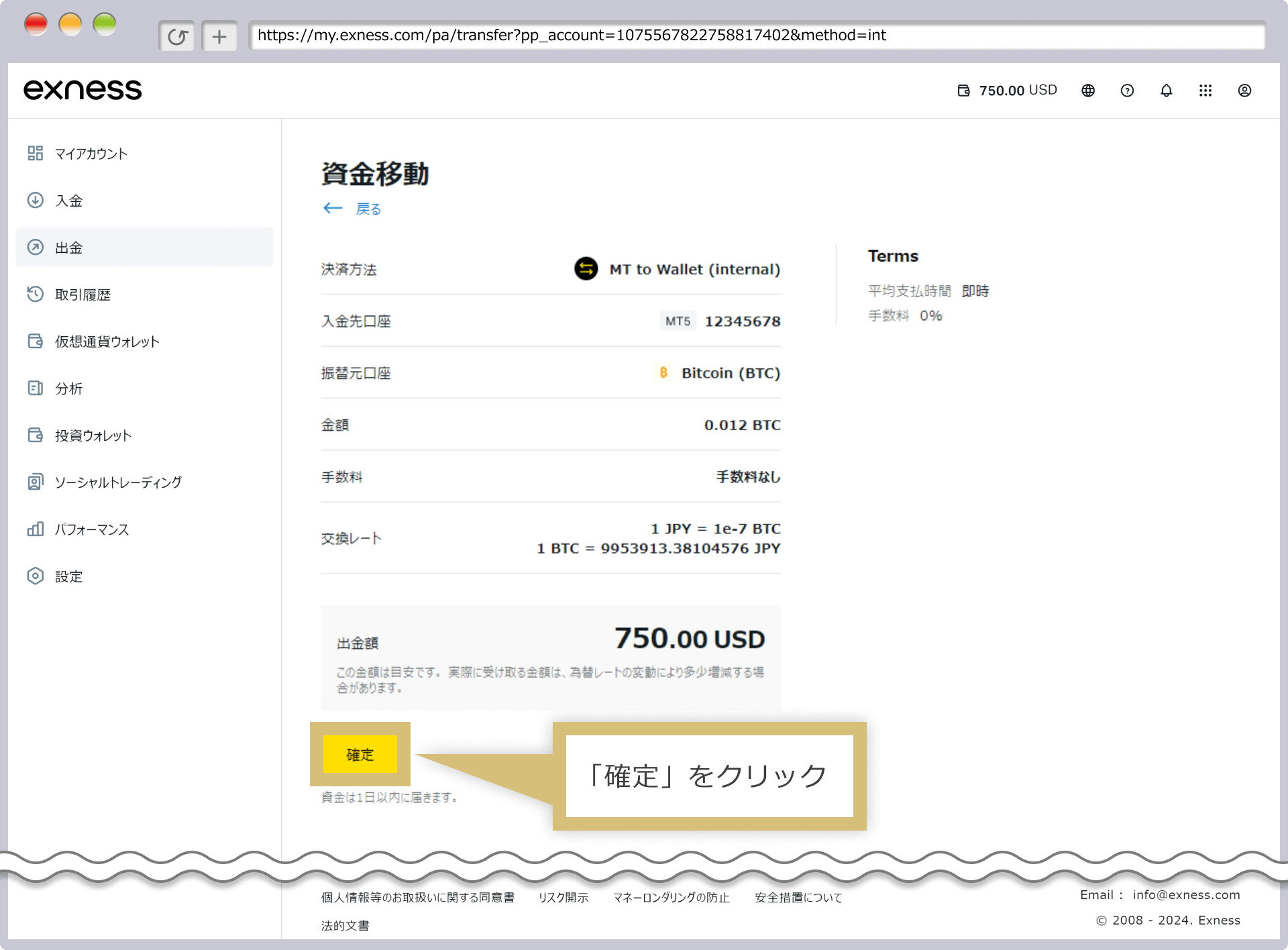
Task: Click the Terms heading
Action: pyautogui.click(x=893, y=256)
